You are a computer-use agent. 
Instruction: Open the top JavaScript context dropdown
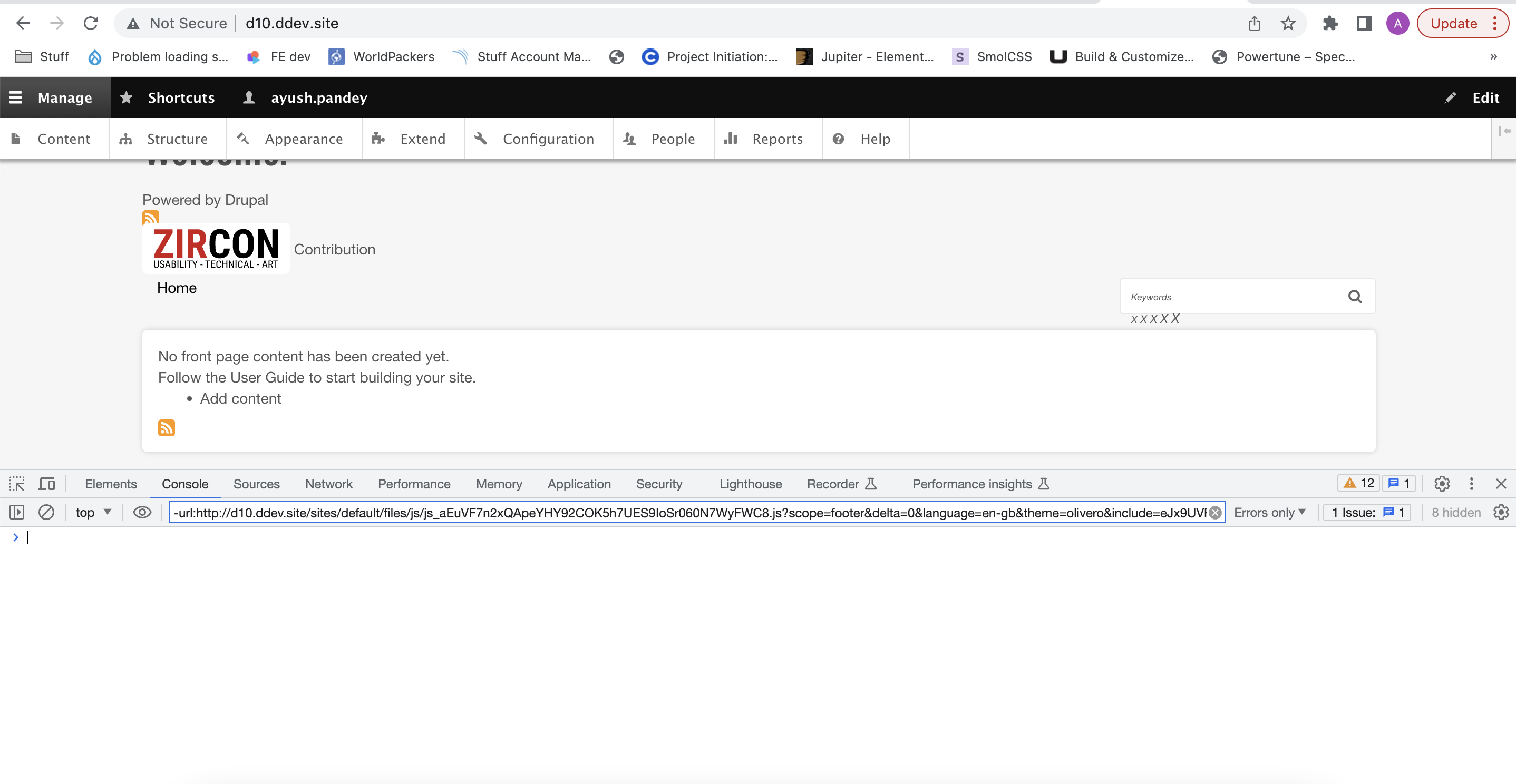pyautogui.click(x=94, y=512)
